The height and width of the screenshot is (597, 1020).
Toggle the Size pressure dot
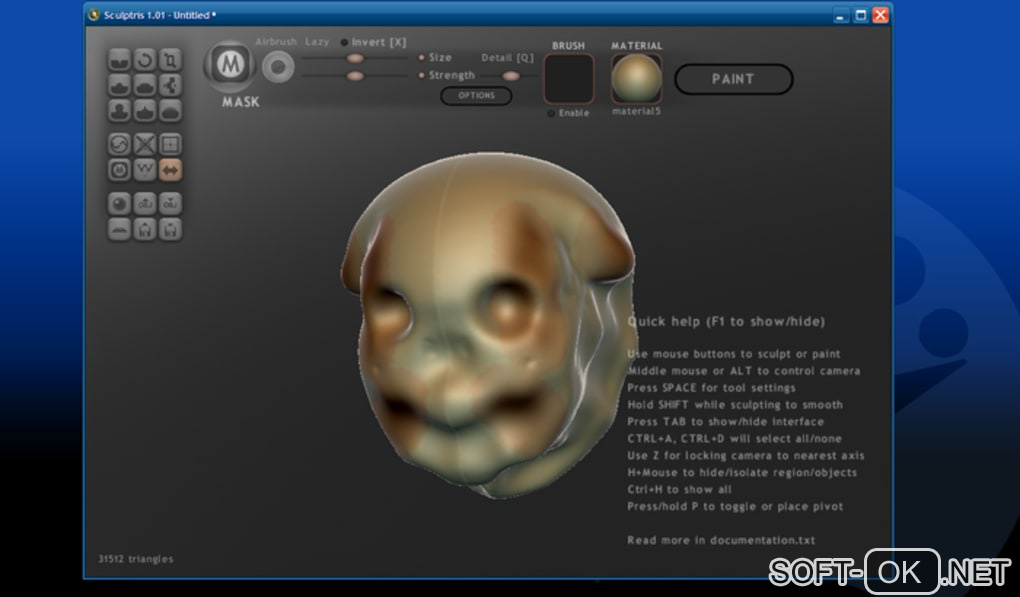point(422,58)
